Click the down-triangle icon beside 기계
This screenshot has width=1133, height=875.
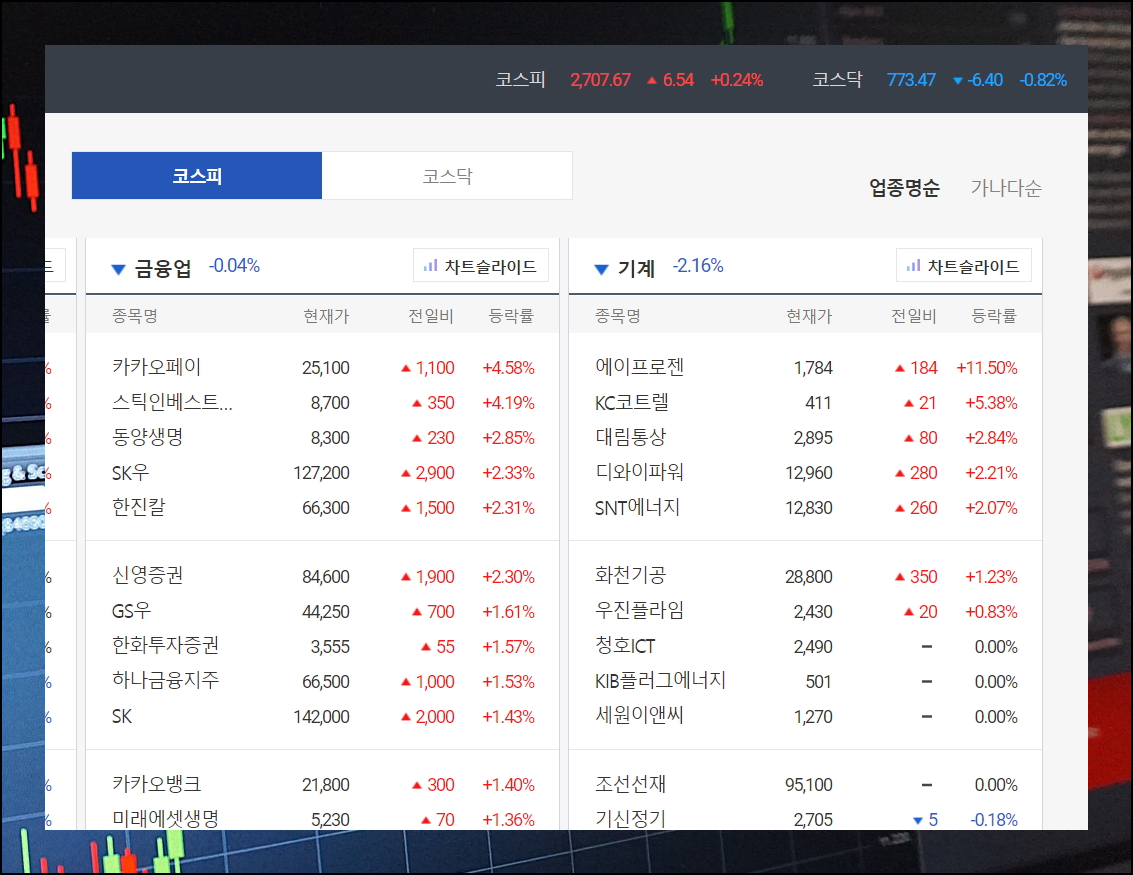coord(601,270)
